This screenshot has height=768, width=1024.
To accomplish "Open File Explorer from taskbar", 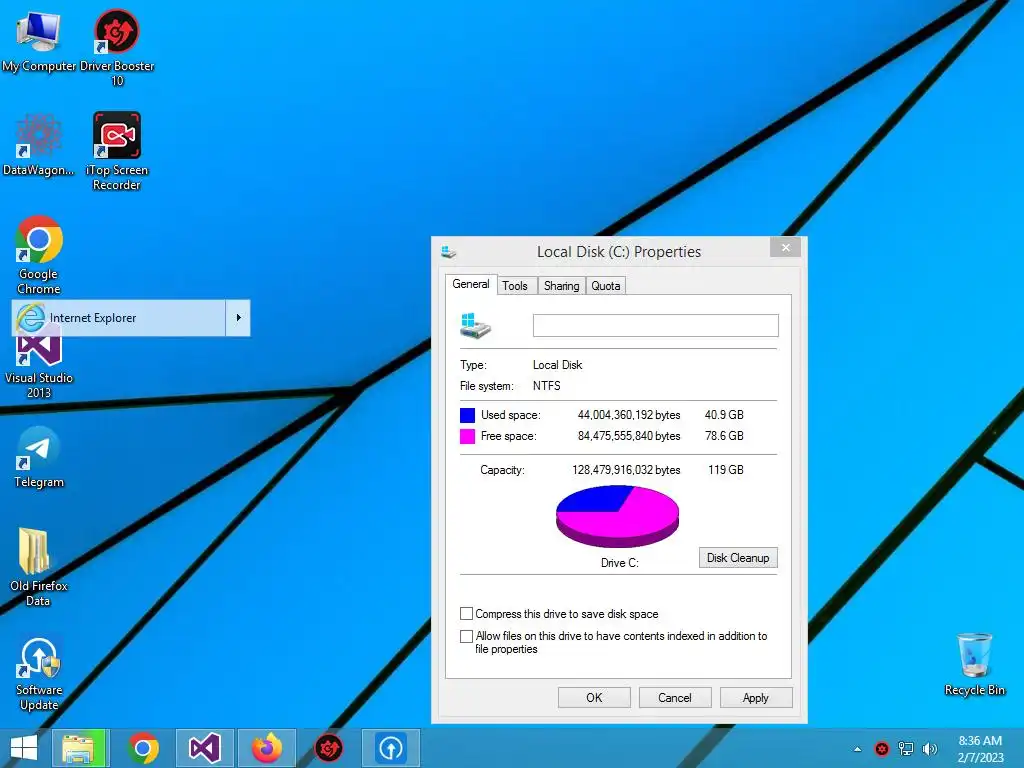I will [78, 748].
